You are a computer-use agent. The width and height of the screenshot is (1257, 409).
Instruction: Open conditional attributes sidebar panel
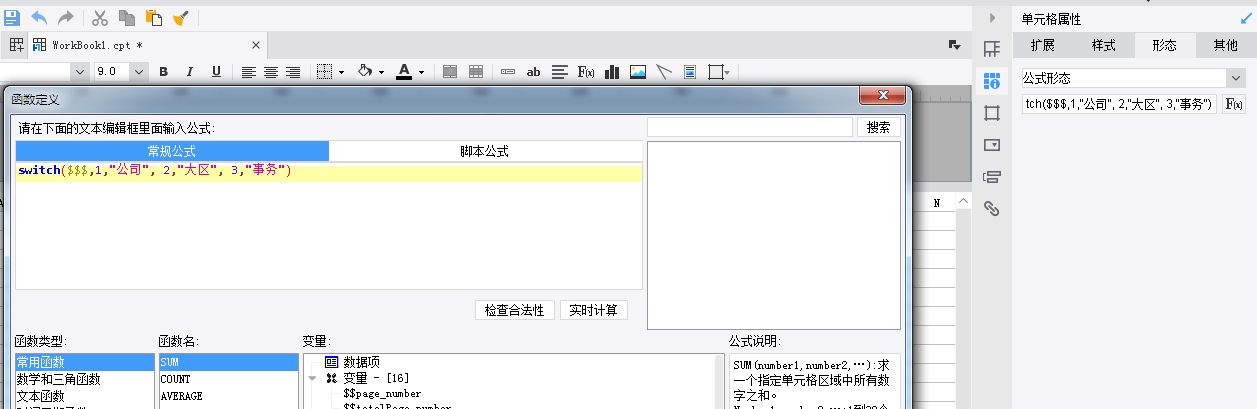pos(991,177)
